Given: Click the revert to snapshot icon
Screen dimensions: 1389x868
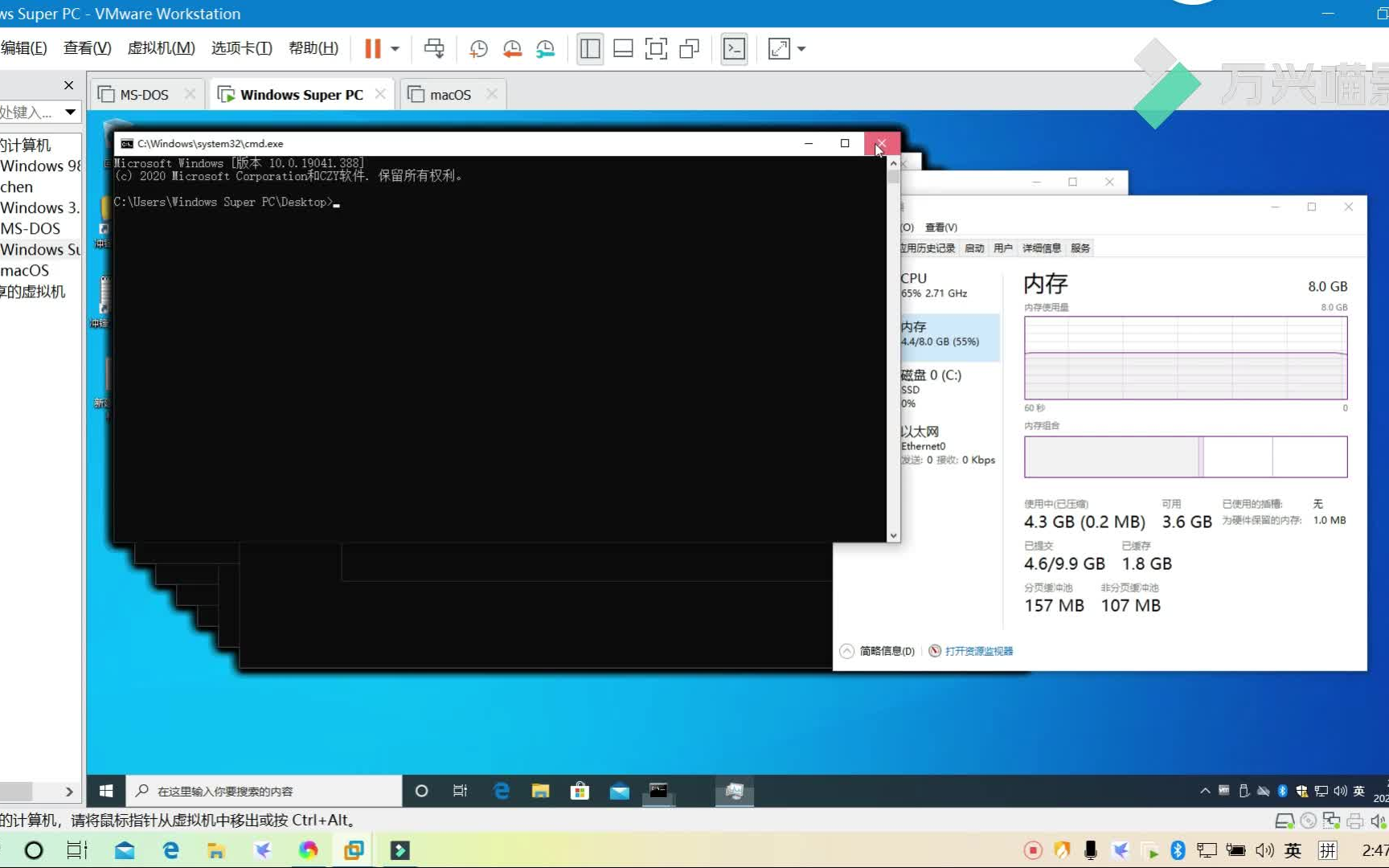Looking at the screenshot, I should click(512, 49).
